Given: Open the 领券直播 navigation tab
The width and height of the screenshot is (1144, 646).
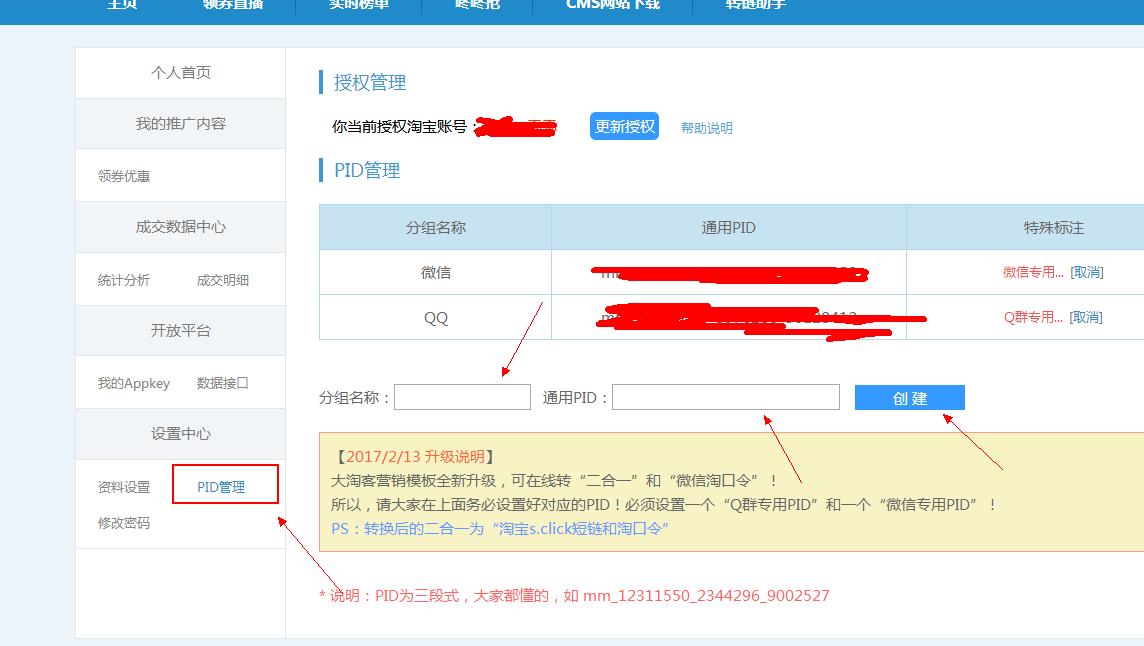Looking at the screenshot, I should (233, 5).
